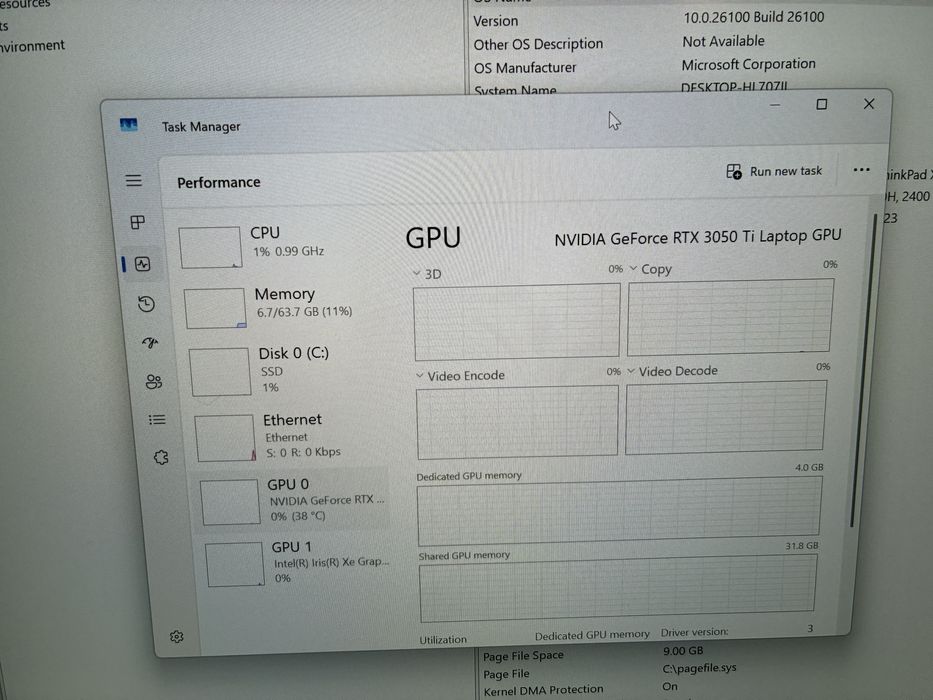Click Other OS Description in System Information

(538, 44)
